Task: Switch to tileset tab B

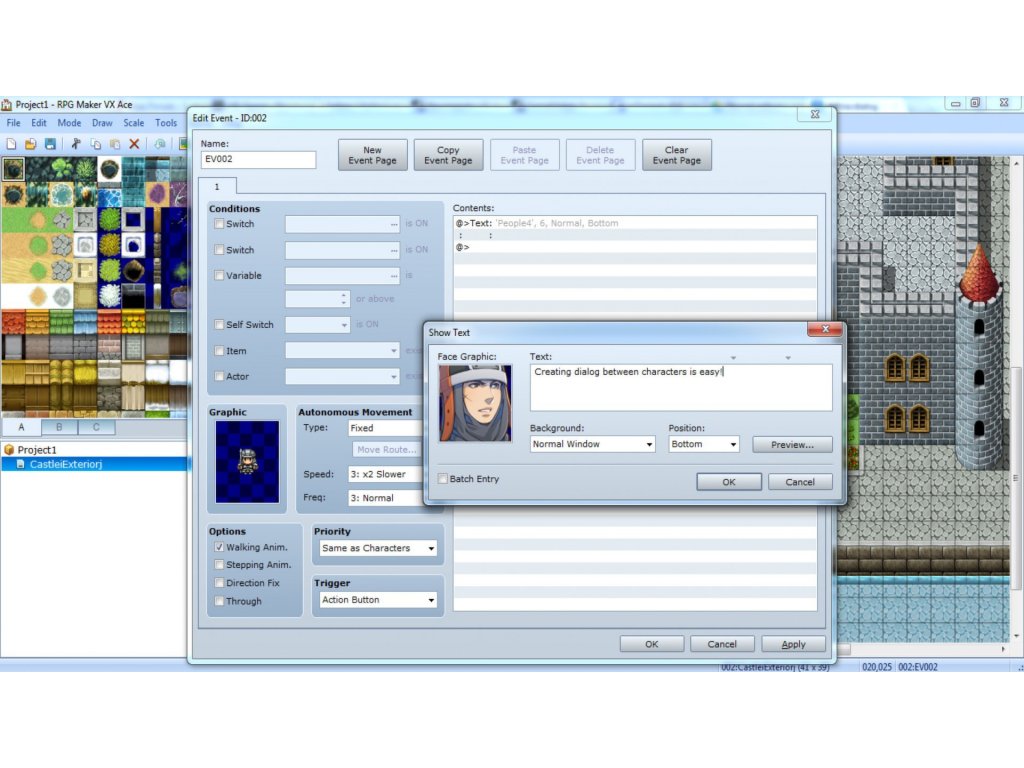Action: 59,427
